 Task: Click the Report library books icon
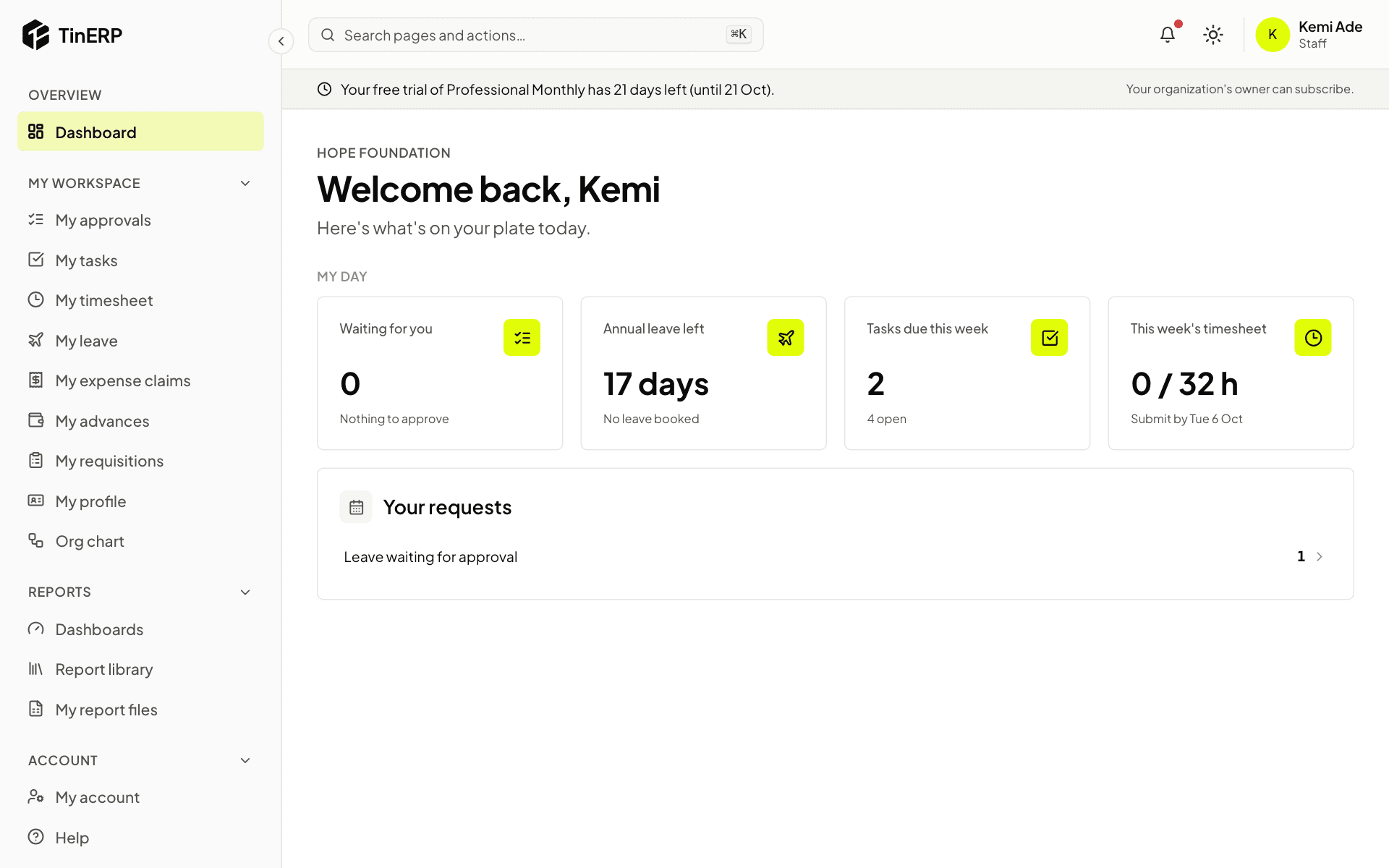[x=35, y=668]
